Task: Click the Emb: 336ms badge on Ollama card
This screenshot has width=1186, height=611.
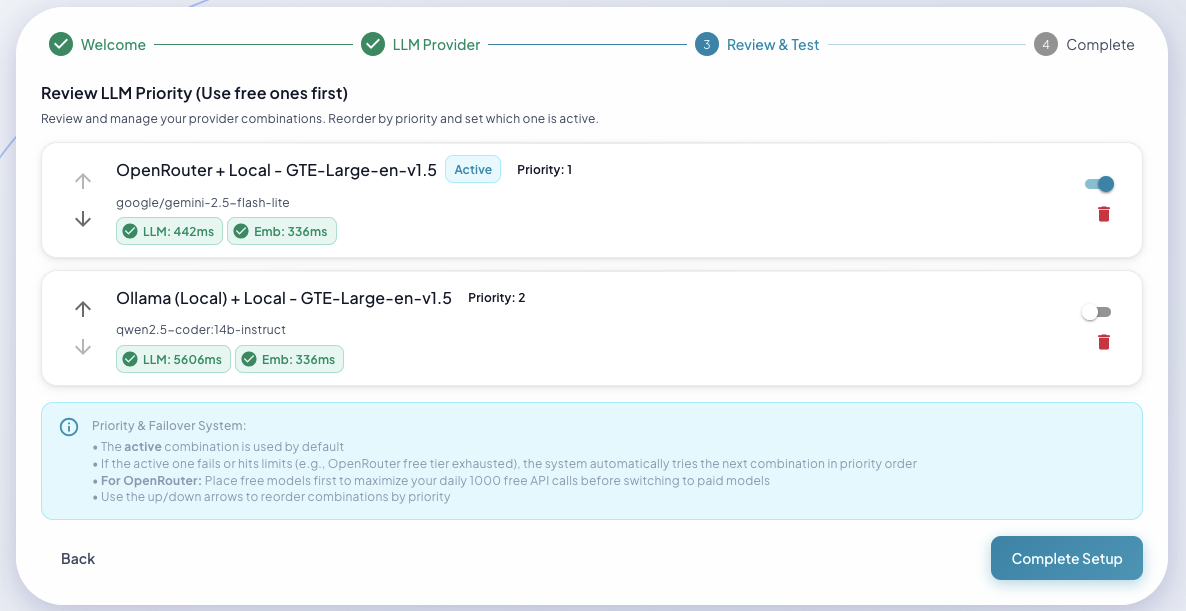Action: [289, 359]
